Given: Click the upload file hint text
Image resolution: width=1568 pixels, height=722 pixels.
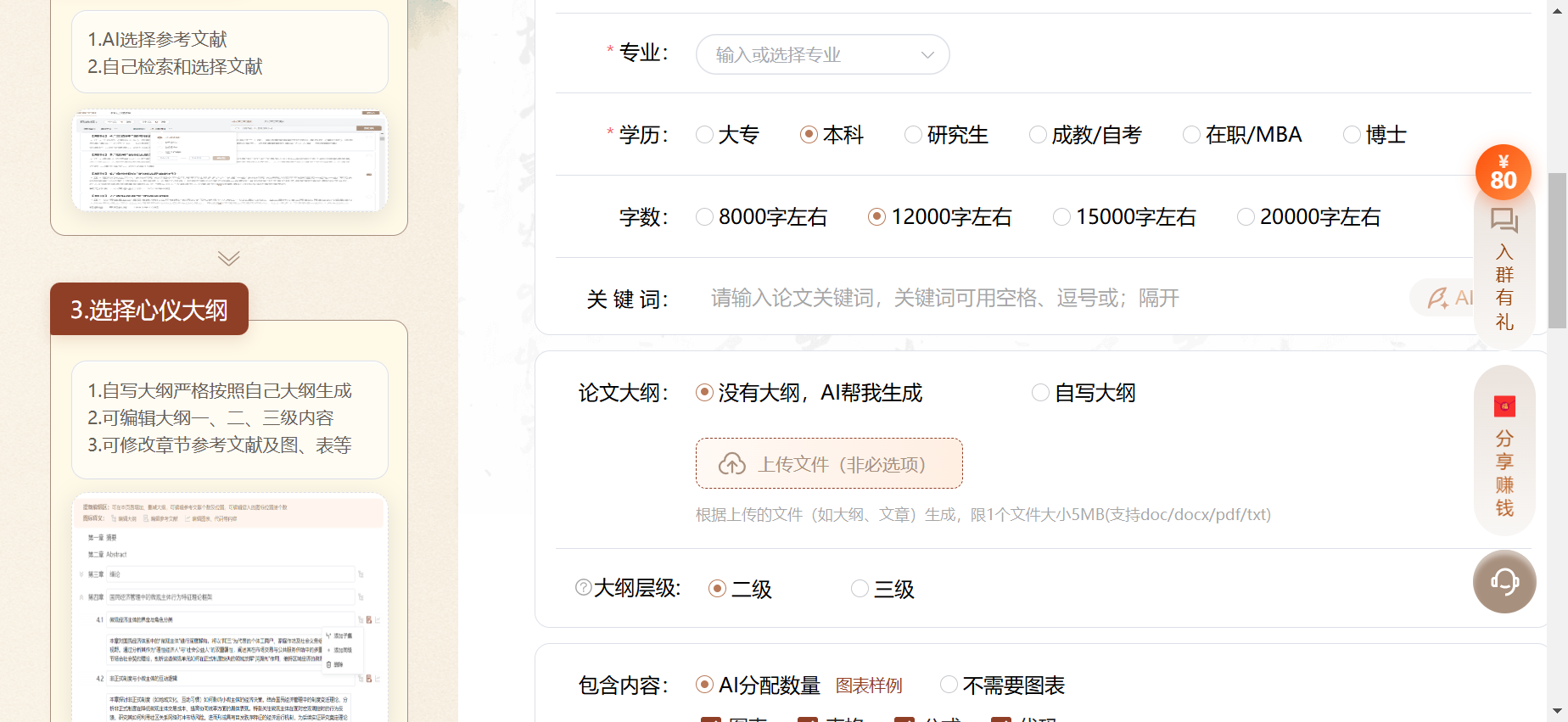Looking at the screenshot, I should [983, 514].
